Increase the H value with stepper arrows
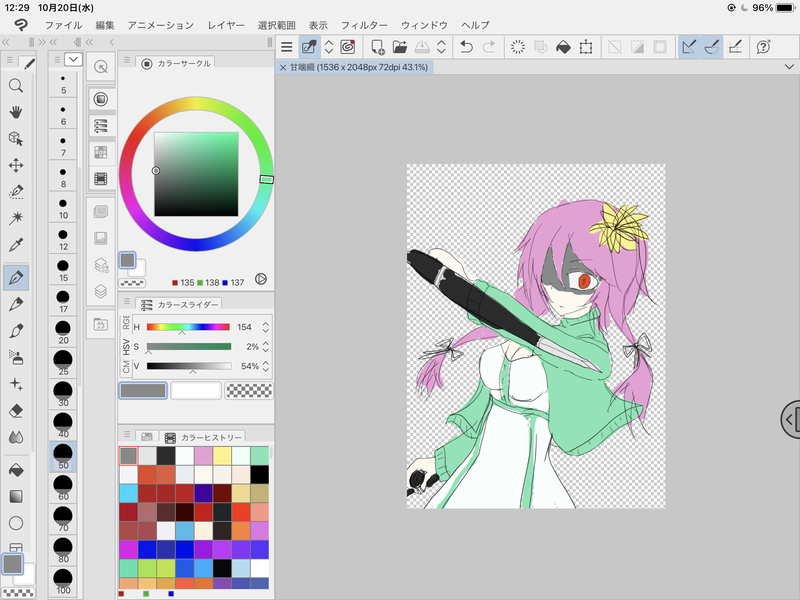Screen dimensions: 800x600 coord(265,323)
